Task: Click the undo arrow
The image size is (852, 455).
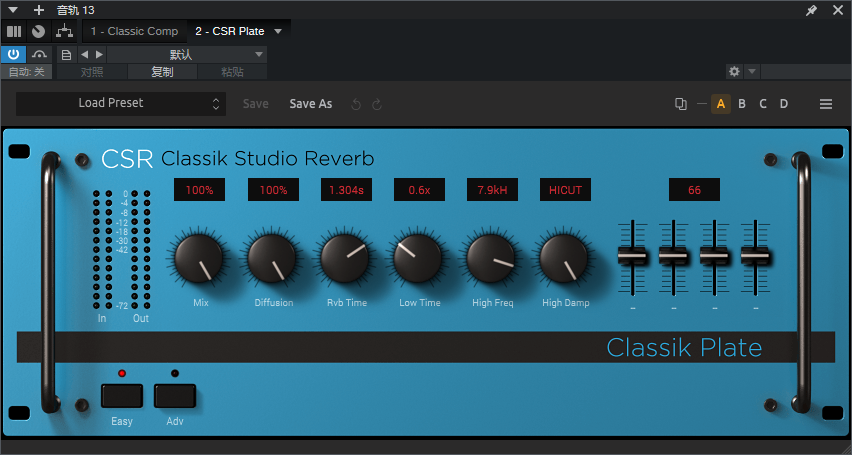Action: pos(356,104)
